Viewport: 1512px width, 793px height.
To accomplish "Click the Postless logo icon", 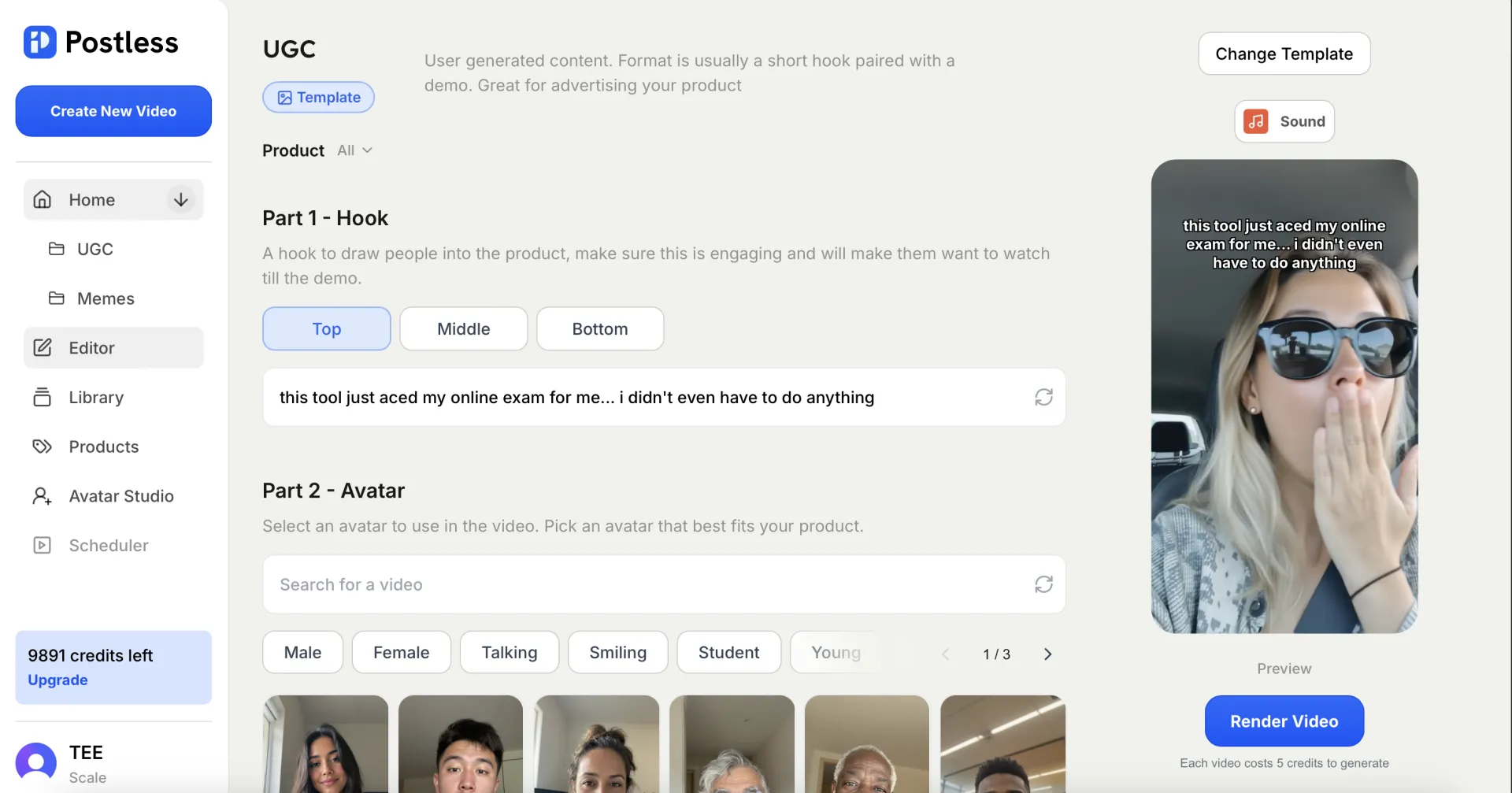I will coord(39,43).
